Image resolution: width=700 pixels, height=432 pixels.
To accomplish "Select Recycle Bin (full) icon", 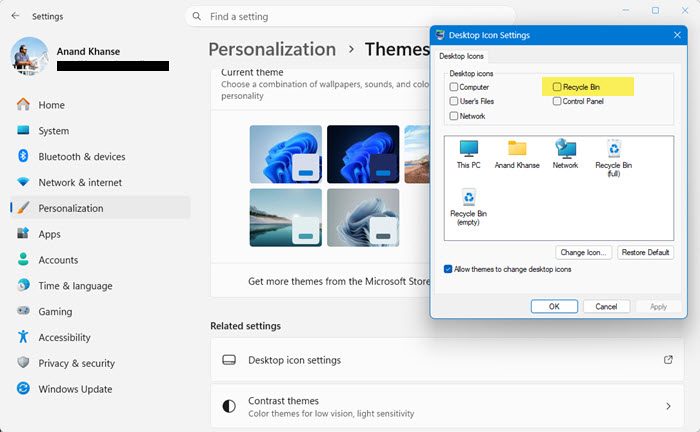I will click(613, 158).
